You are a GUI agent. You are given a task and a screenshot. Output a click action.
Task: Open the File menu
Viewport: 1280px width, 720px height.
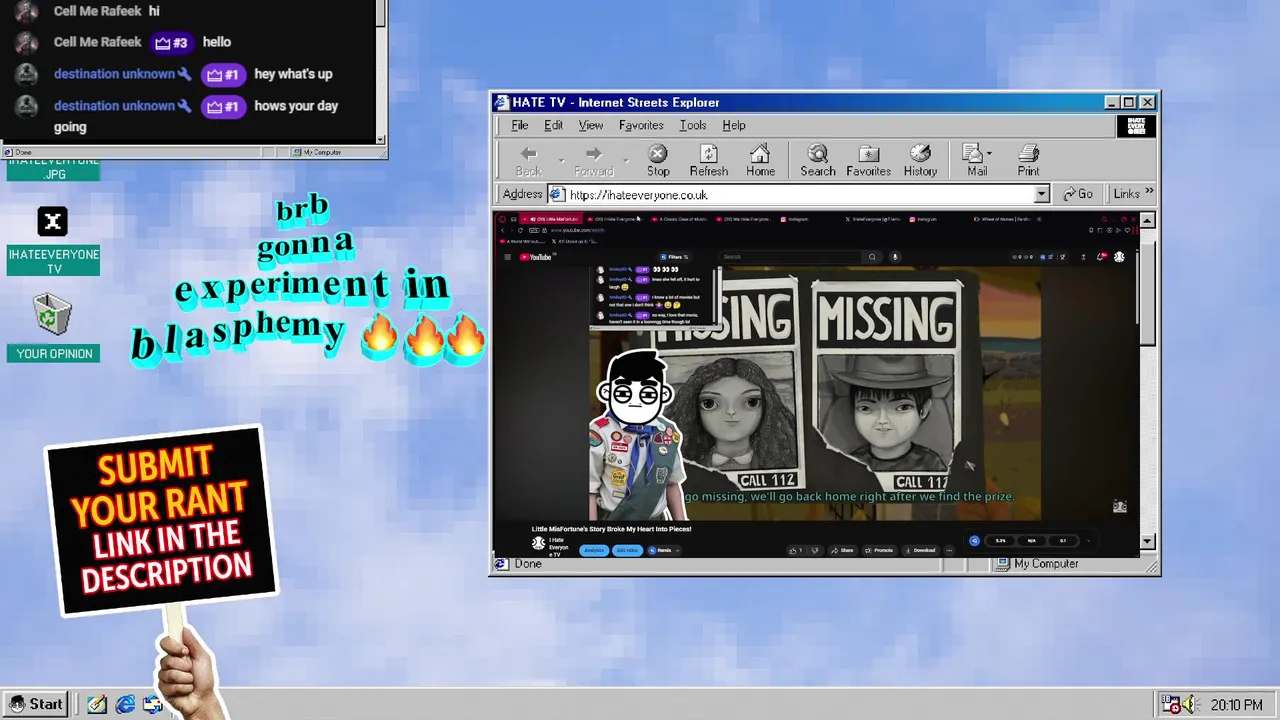520,125
